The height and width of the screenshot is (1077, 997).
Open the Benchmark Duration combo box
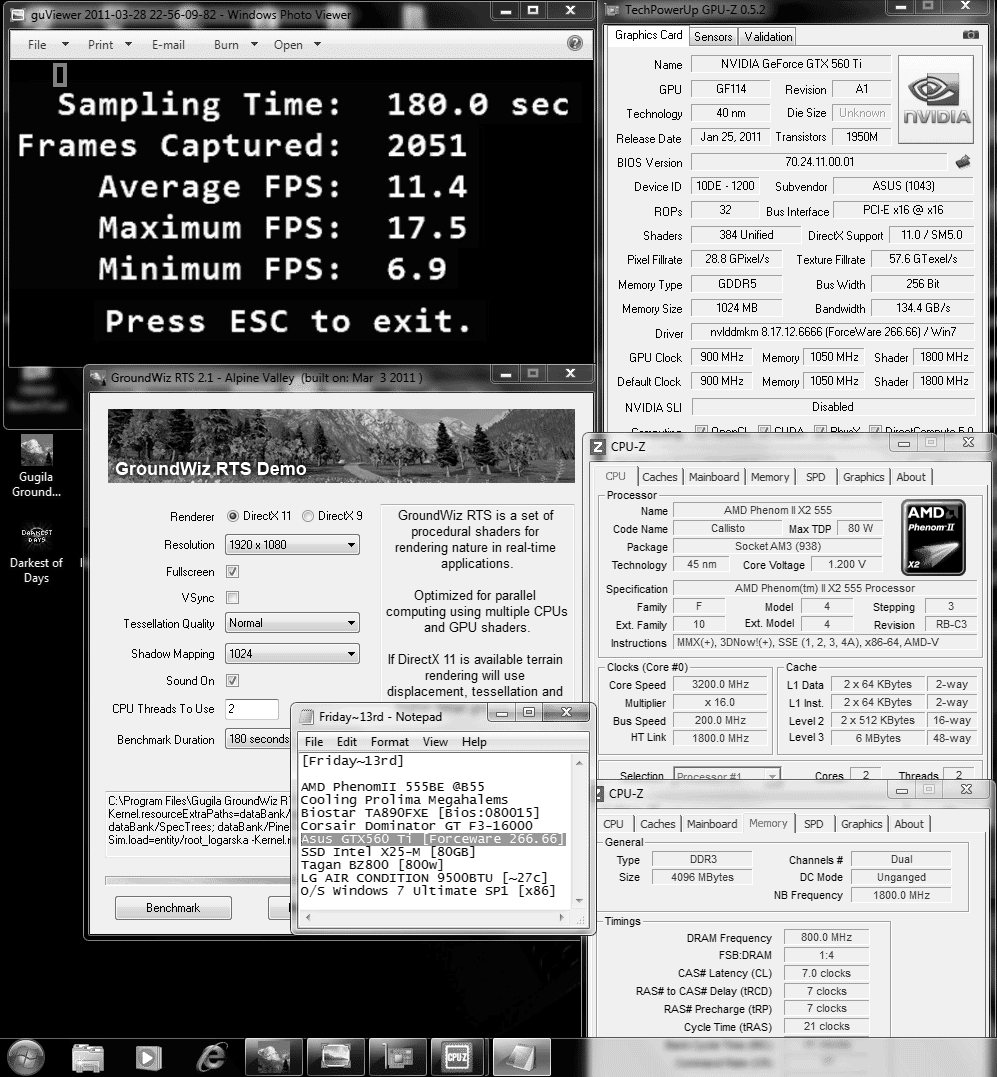[259, 739]
